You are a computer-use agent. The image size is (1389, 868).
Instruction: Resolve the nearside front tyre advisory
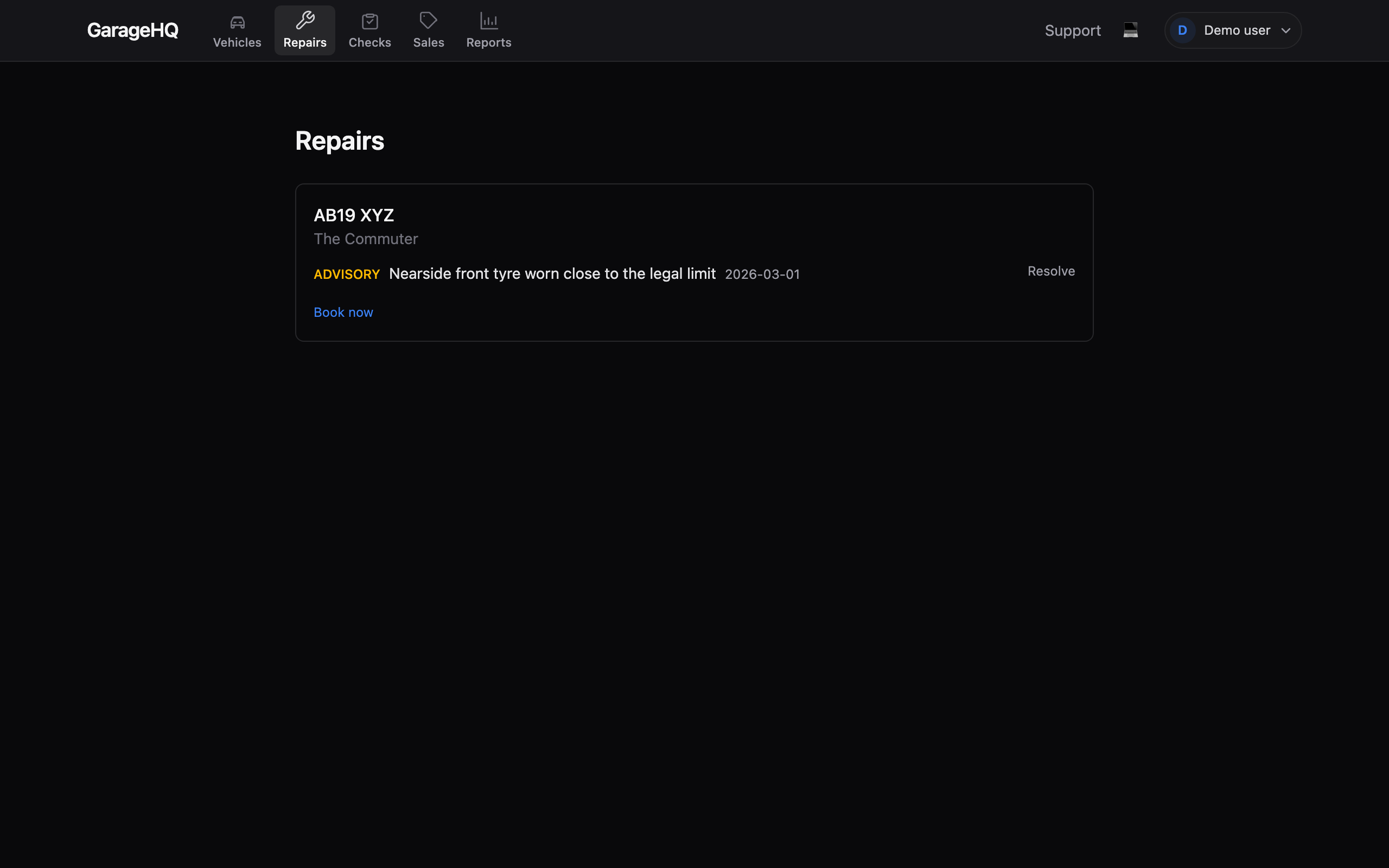[x=1051, y=271]
